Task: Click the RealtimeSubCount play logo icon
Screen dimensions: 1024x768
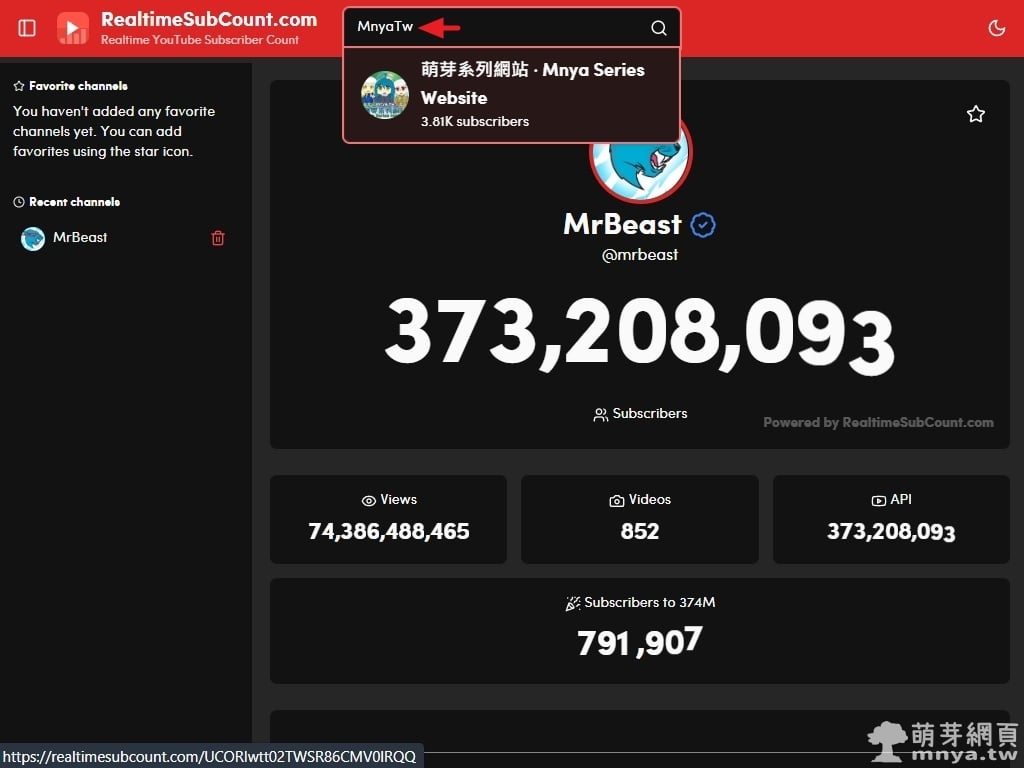Action: point(72,28)
